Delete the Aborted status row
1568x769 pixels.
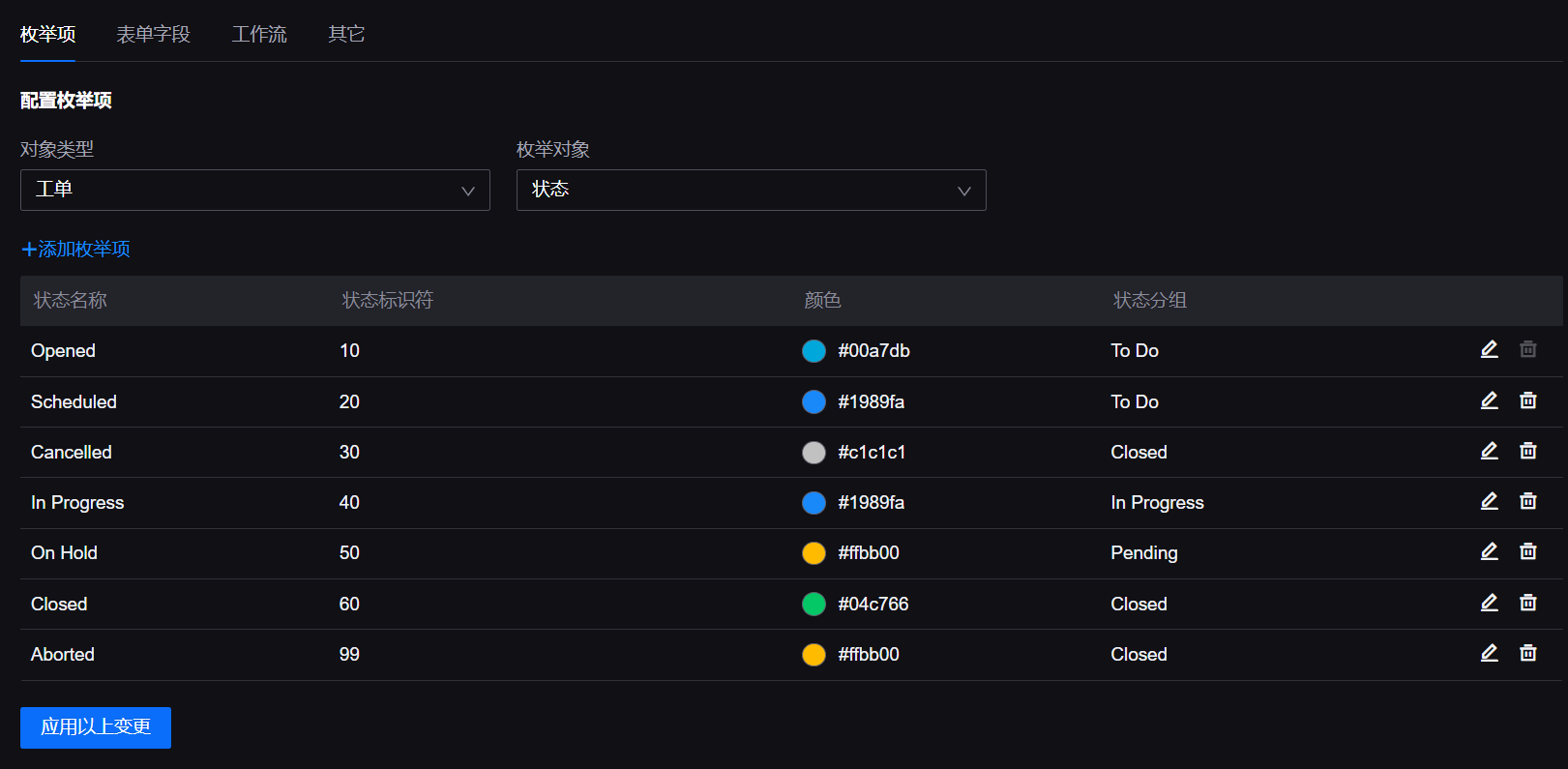click(1527, 653)
